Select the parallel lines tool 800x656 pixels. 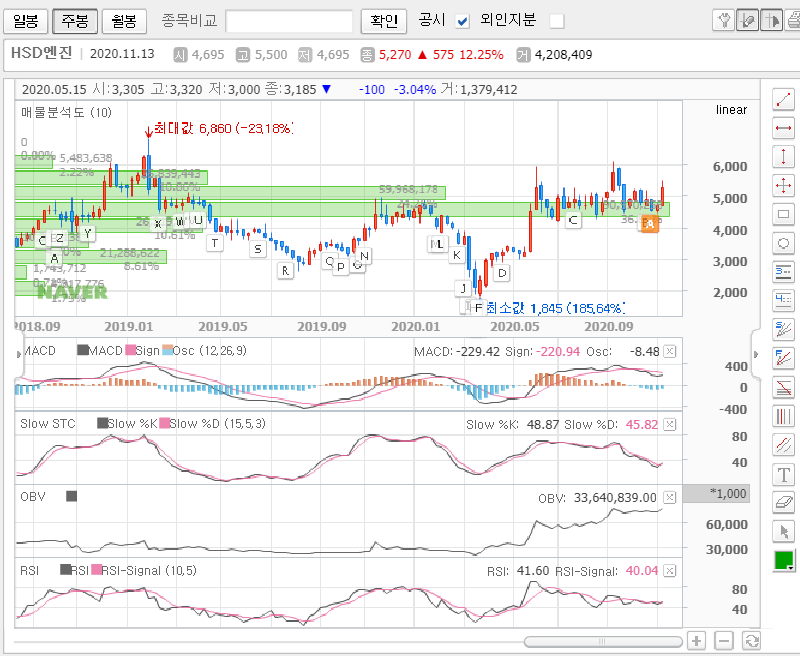coord(783,445)
